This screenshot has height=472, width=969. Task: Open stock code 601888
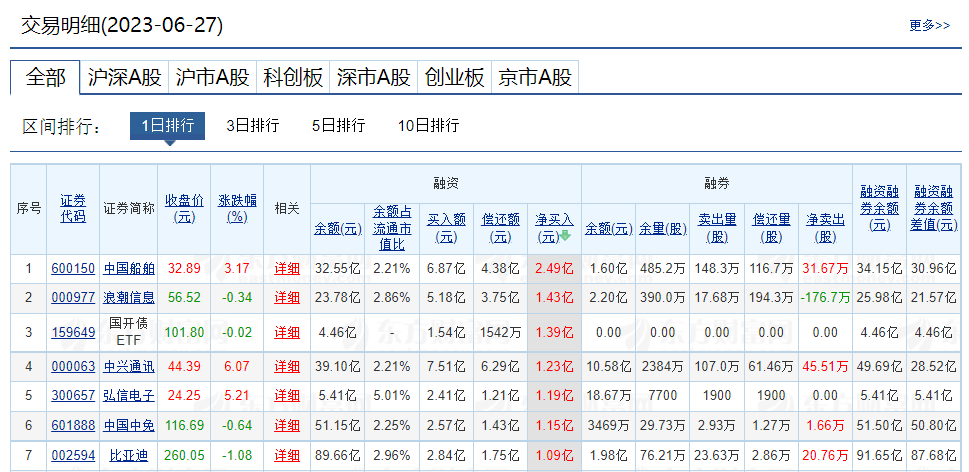73,425
